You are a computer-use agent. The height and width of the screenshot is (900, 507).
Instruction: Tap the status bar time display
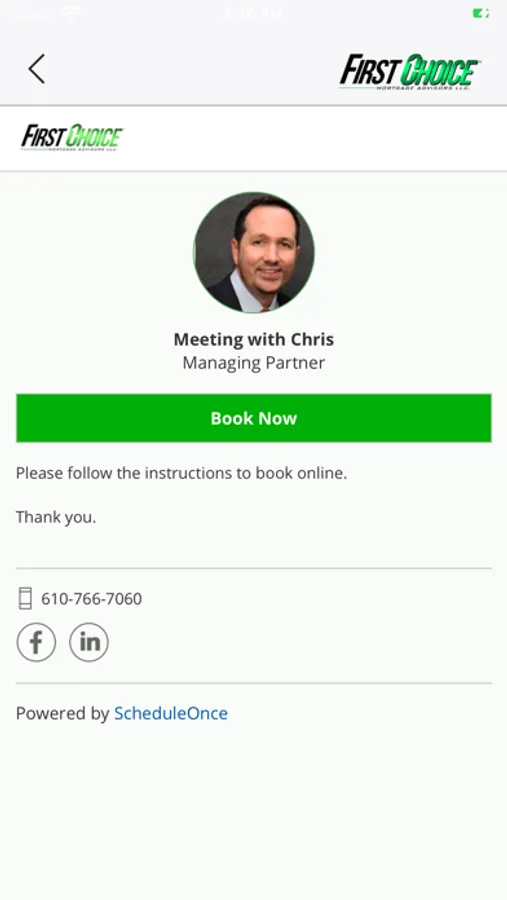pyautogui.click(x=254, y=13)
